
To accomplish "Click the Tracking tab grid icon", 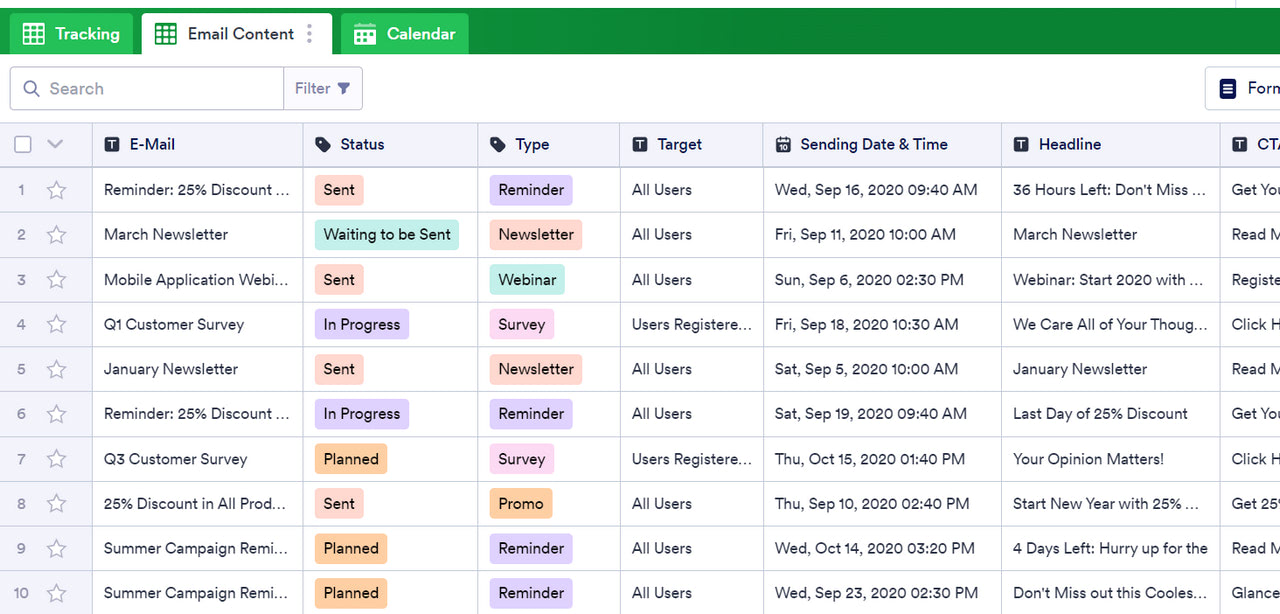I will (x=34, y=34).
